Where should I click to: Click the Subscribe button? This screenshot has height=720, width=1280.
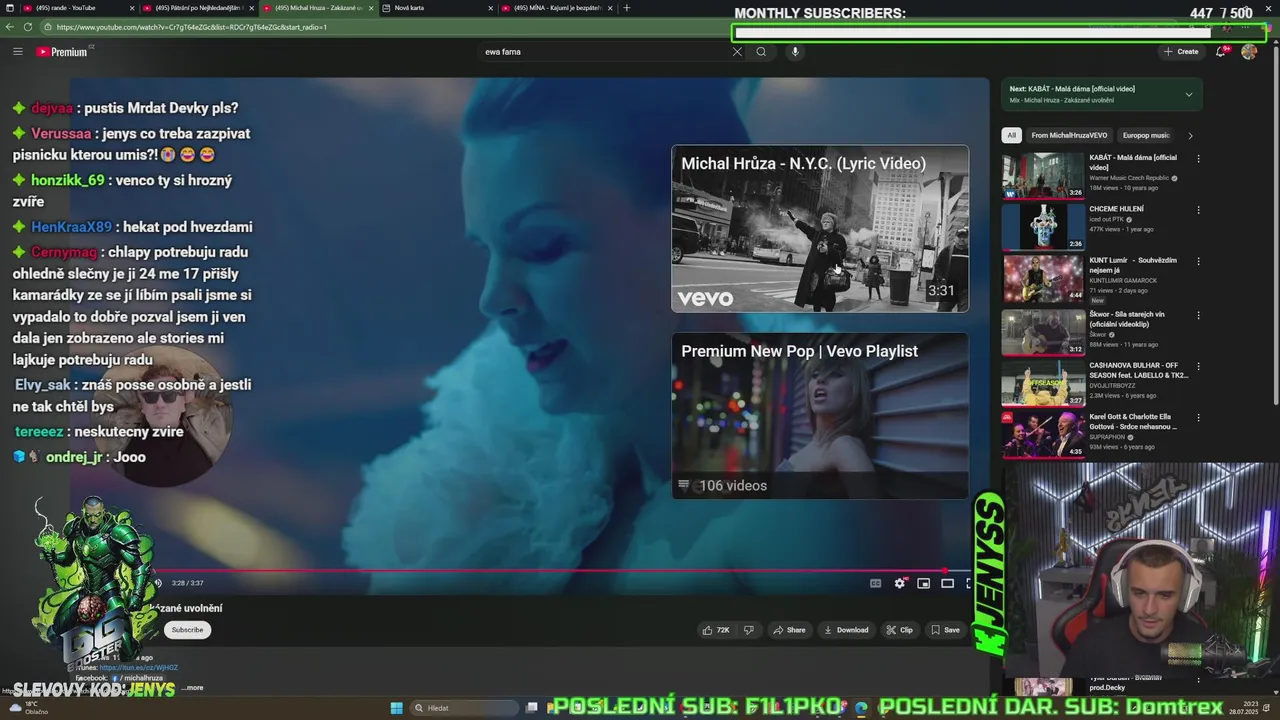pyautogui.click(x=187, y=630)
